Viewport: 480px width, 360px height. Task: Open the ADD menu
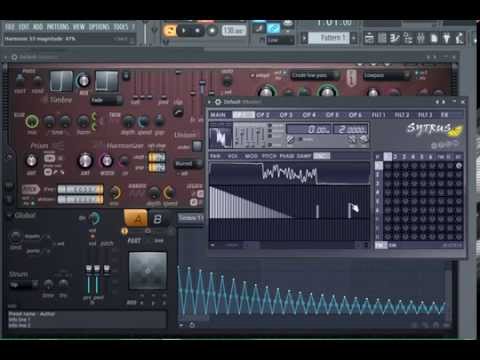[x=38, y=27]
